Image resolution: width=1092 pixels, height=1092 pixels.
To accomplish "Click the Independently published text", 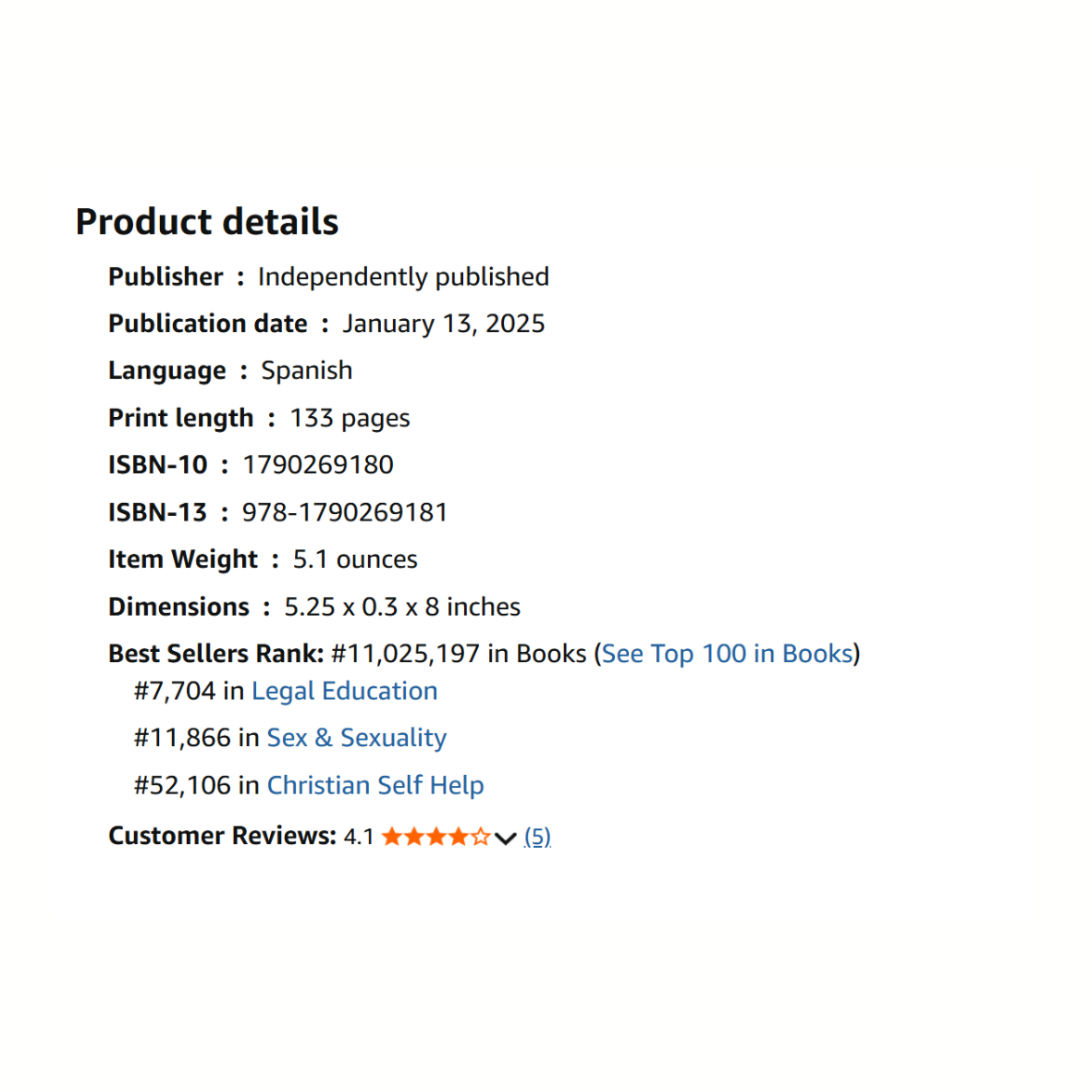I will click(403, 276).
